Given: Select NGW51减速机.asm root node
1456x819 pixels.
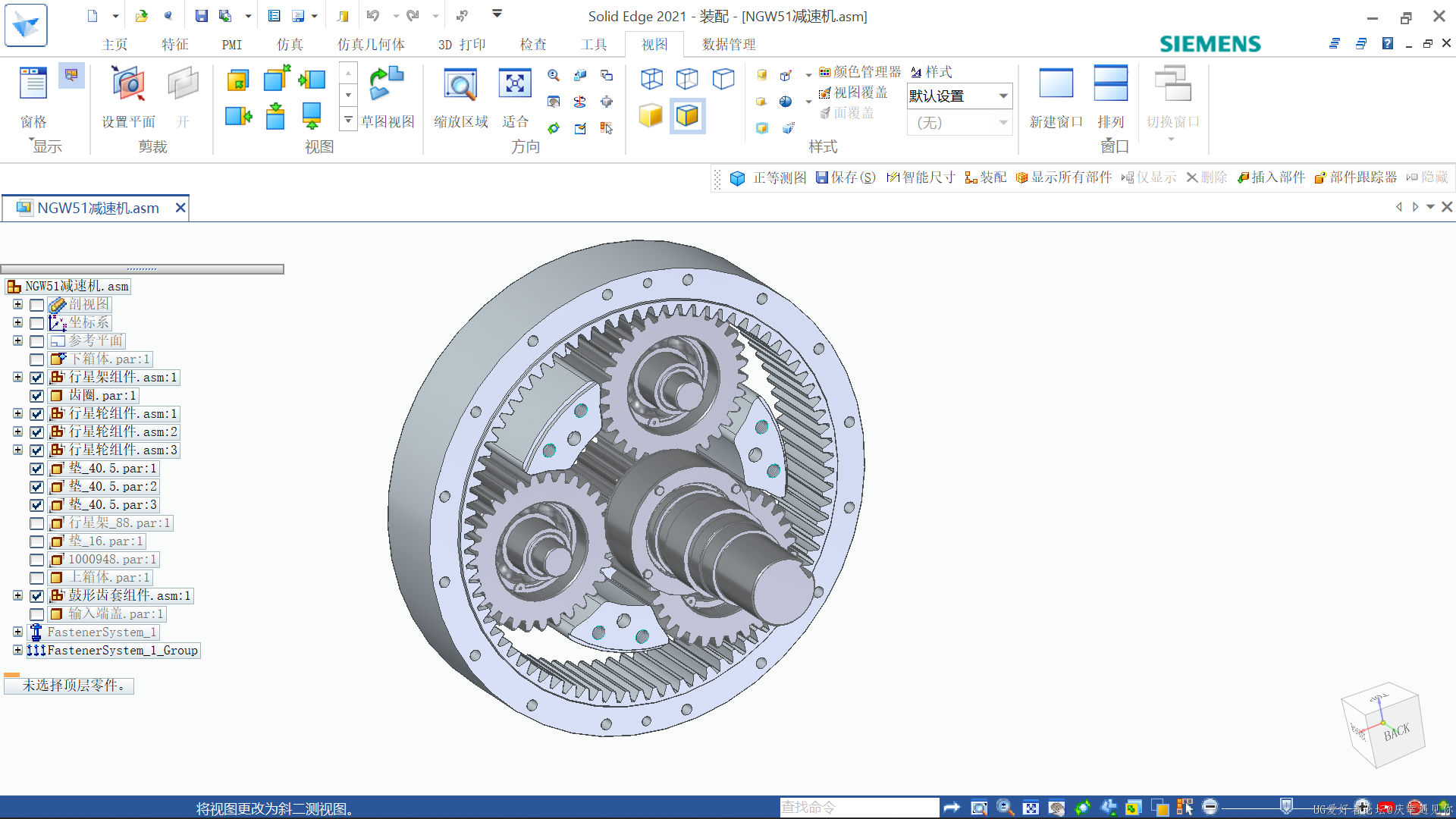Looking at the screenshot, I should pyautogui.click(x=68, y=287).
